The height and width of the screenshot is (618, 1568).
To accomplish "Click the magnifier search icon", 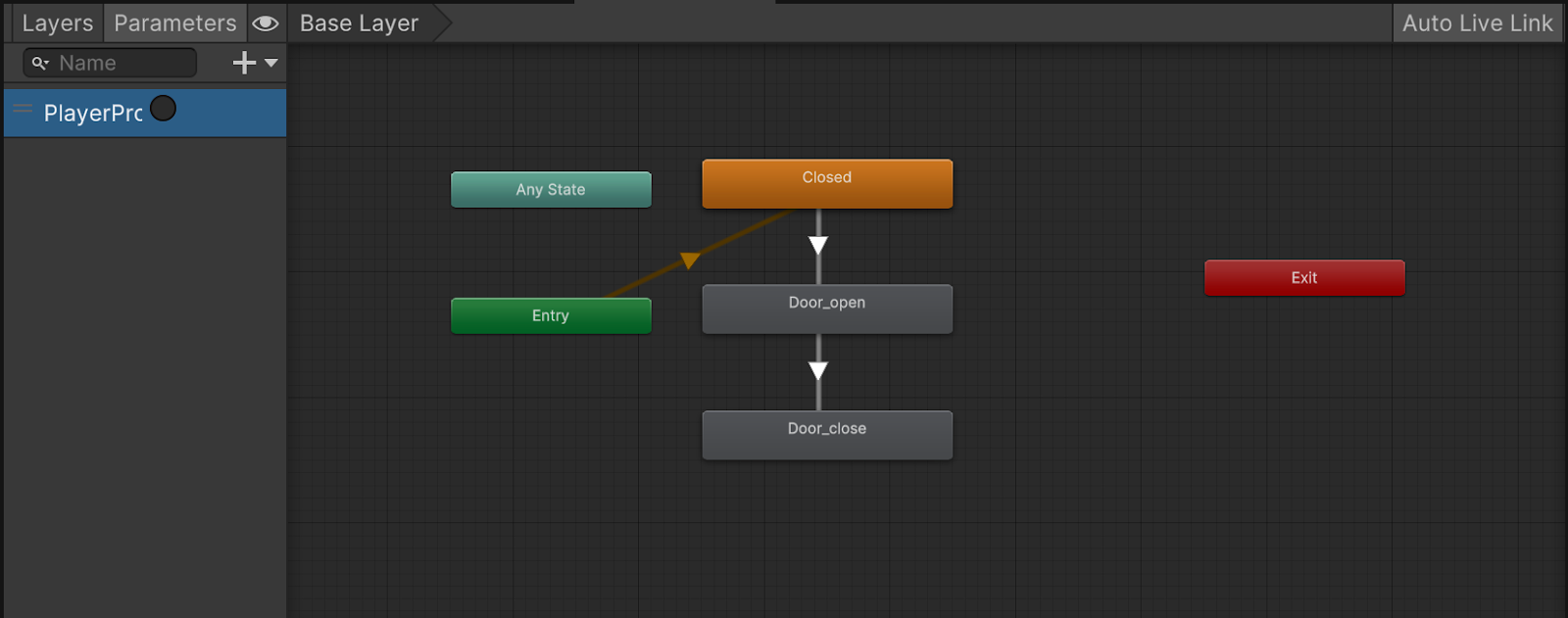I will pos(40,63).
